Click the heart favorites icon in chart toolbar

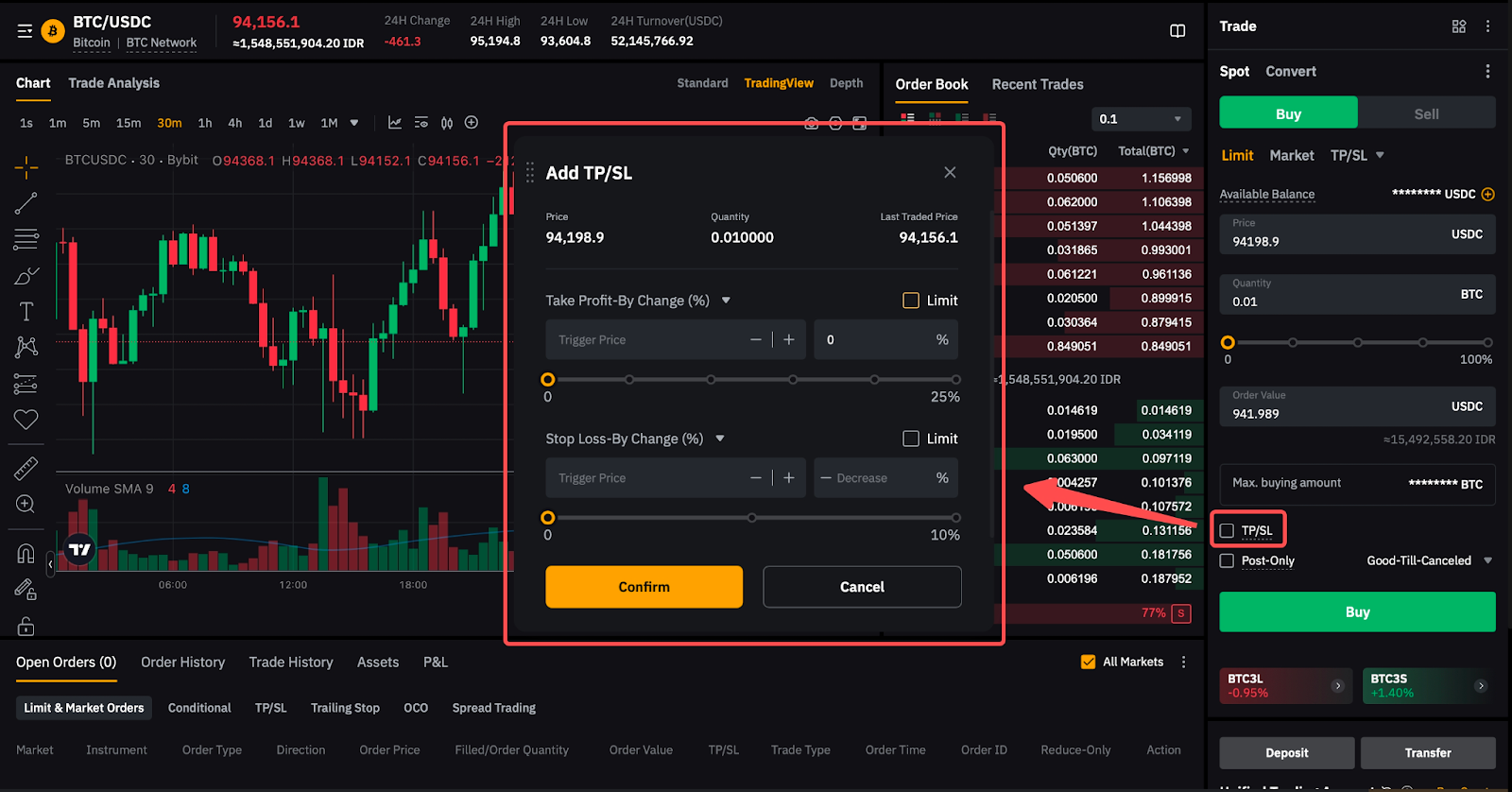tap(26, 420)
